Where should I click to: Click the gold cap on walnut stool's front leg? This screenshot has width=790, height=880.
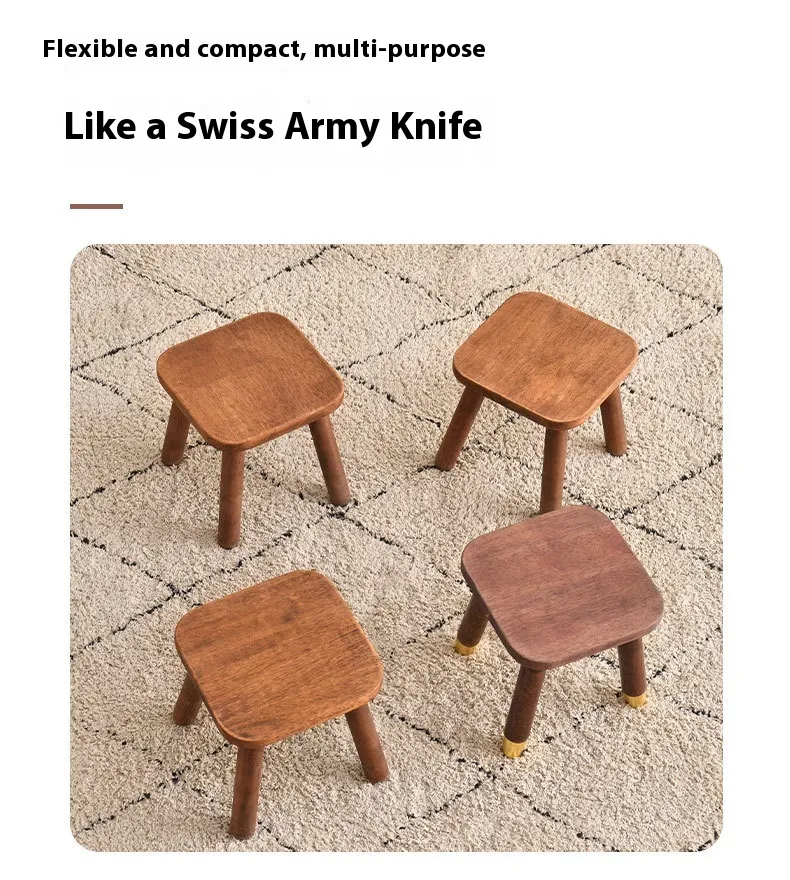[x=512, y=747]
